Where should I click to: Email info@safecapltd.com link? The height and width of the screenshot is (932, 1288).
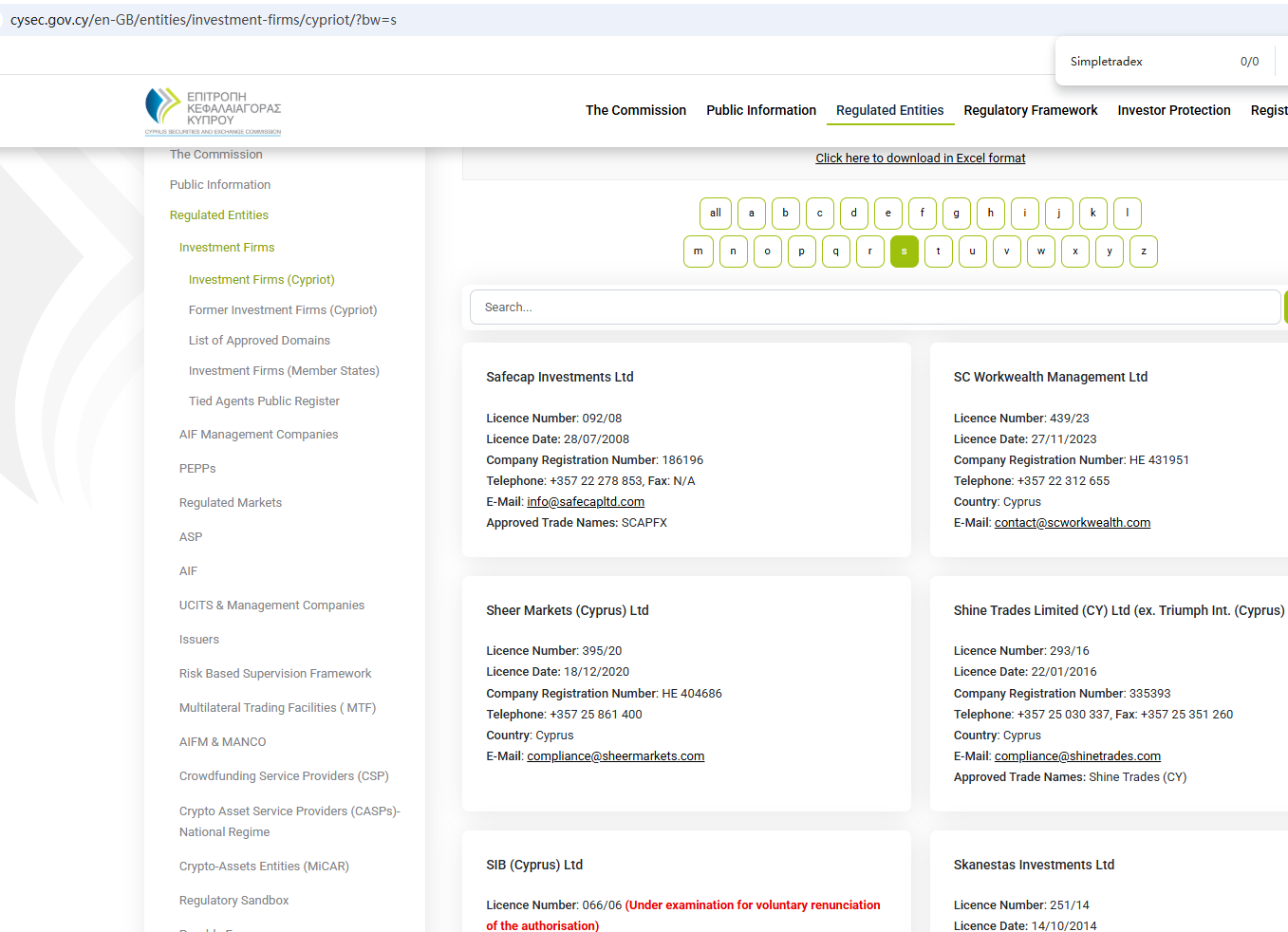[585, 502]
